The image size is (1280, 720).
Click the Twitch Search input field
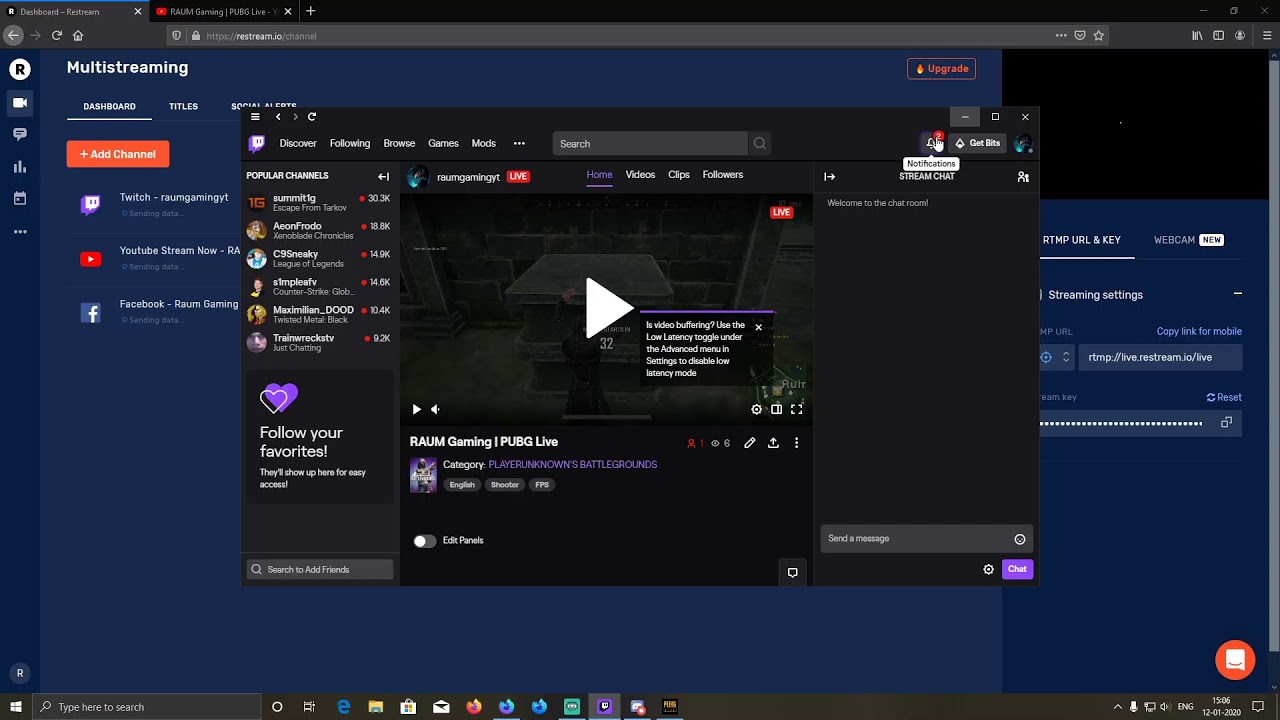coord(650,143)
